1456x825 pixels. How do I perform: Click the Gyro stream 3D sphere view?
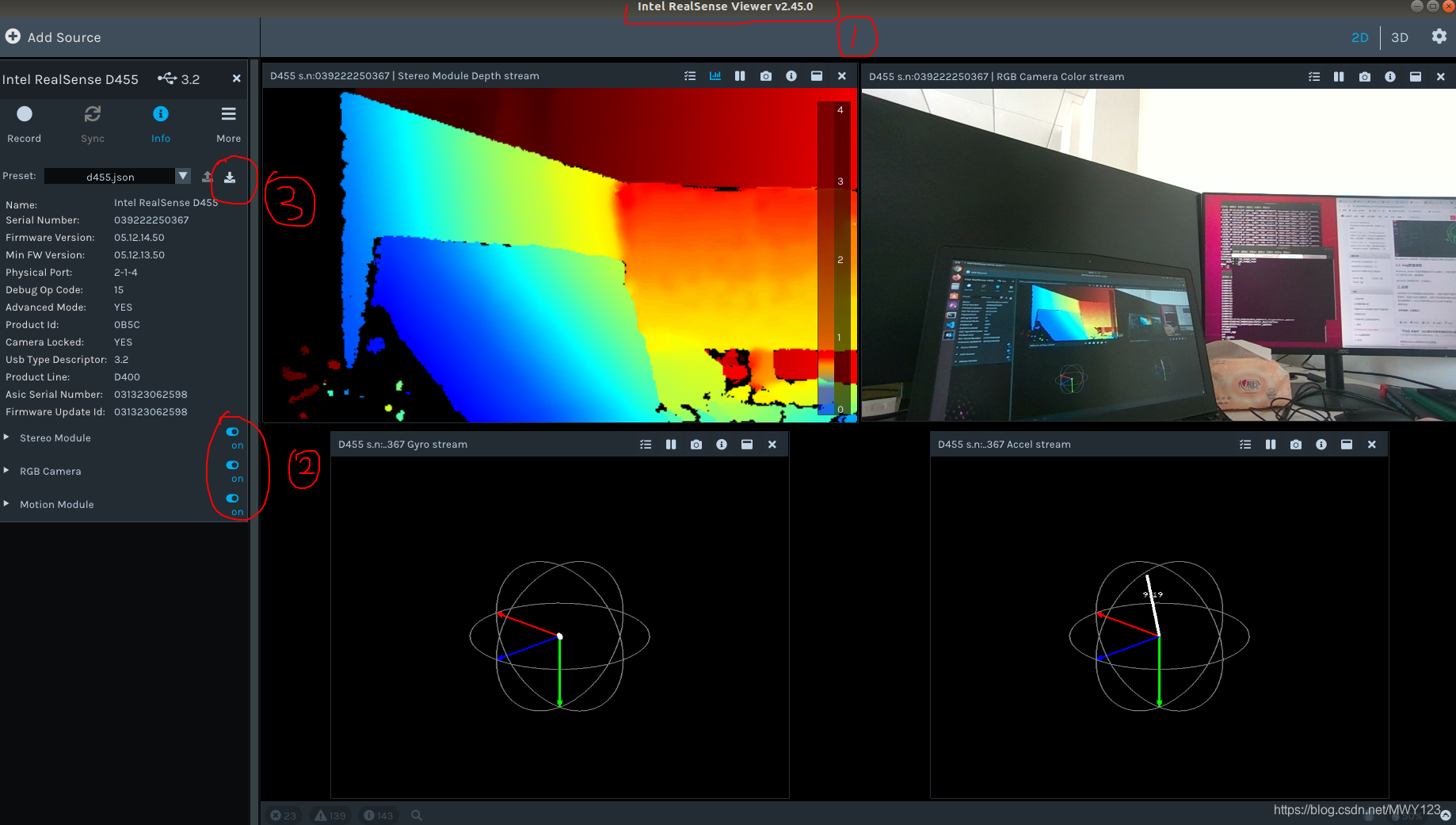click(559, 636)
